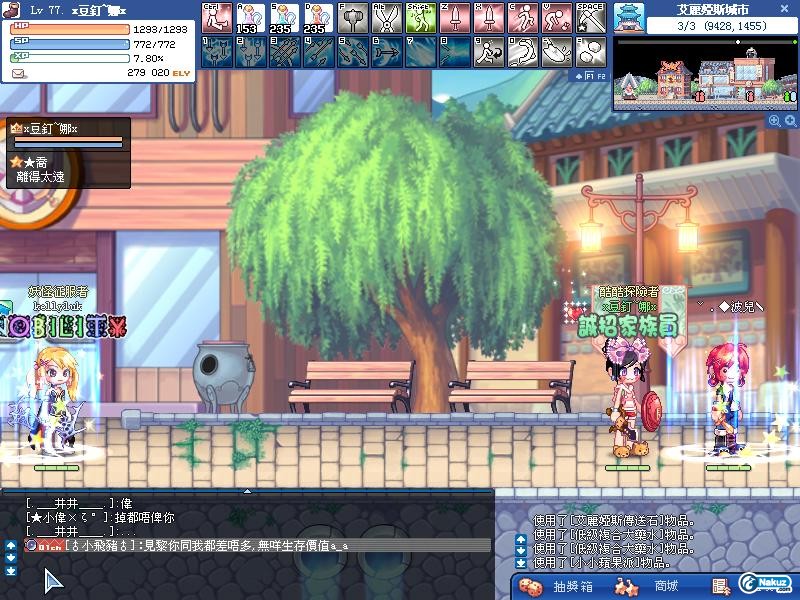Use the potion in slot S
This screenshot has height=600, width=800.
285,18
